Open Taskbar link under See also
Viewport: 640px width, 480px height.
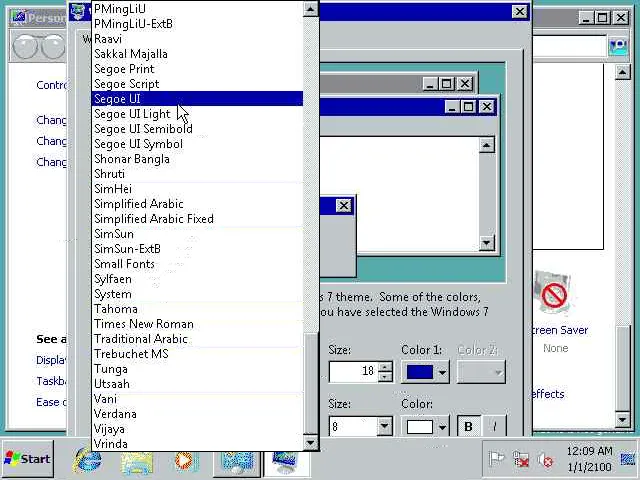pos(51,381)
